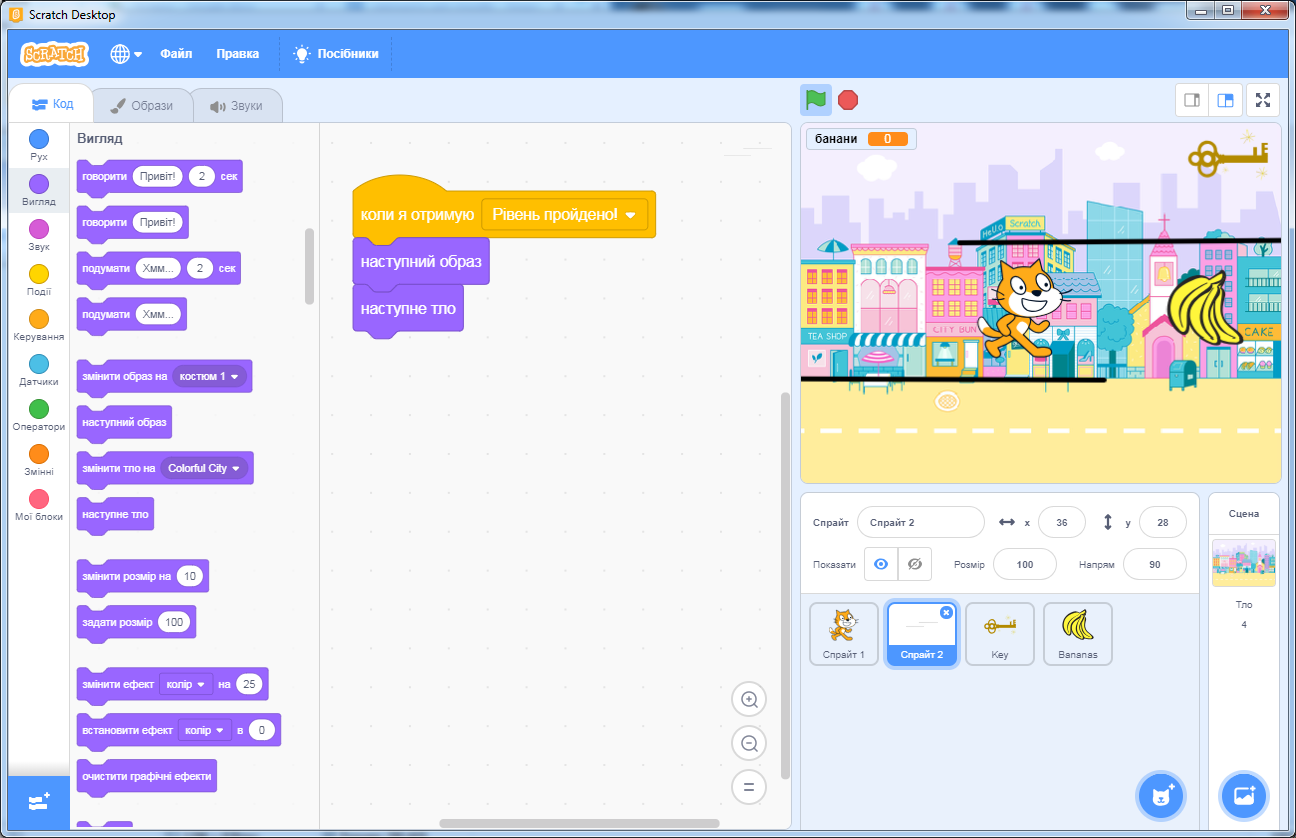
Task: Select the Керування blocks category
Action: (39, 325)
